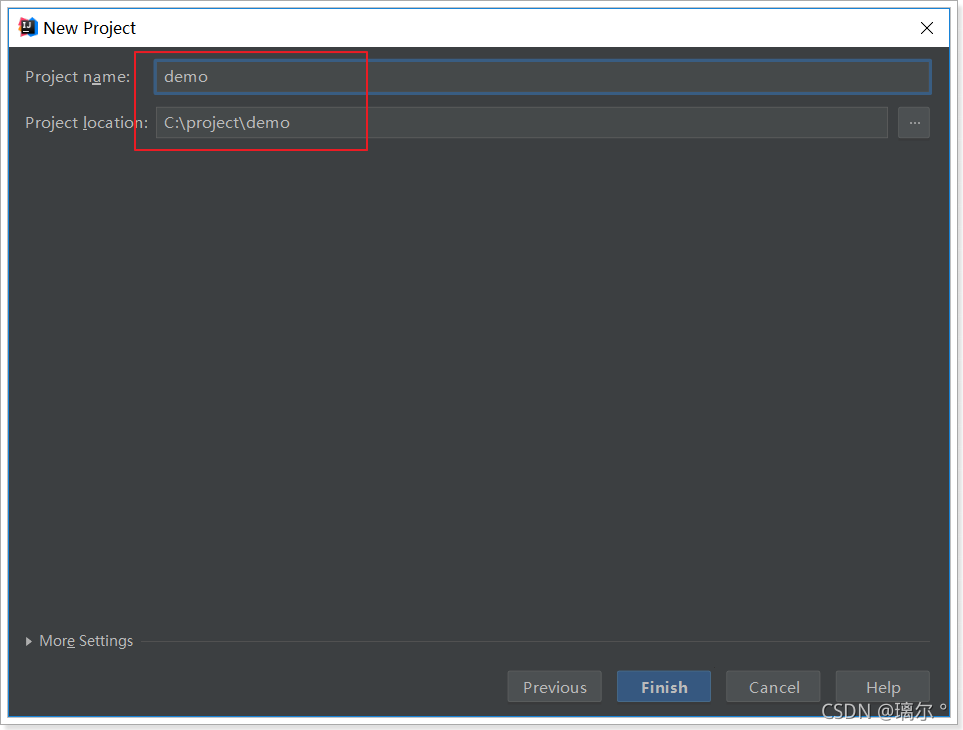
Task: Expand the More Settings section
Action: [80, 641]
